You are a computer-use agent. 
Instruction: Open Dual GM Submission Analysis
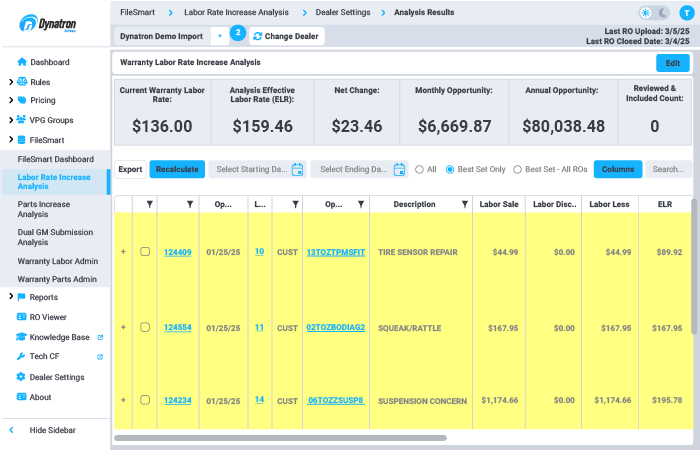point(56,237)
